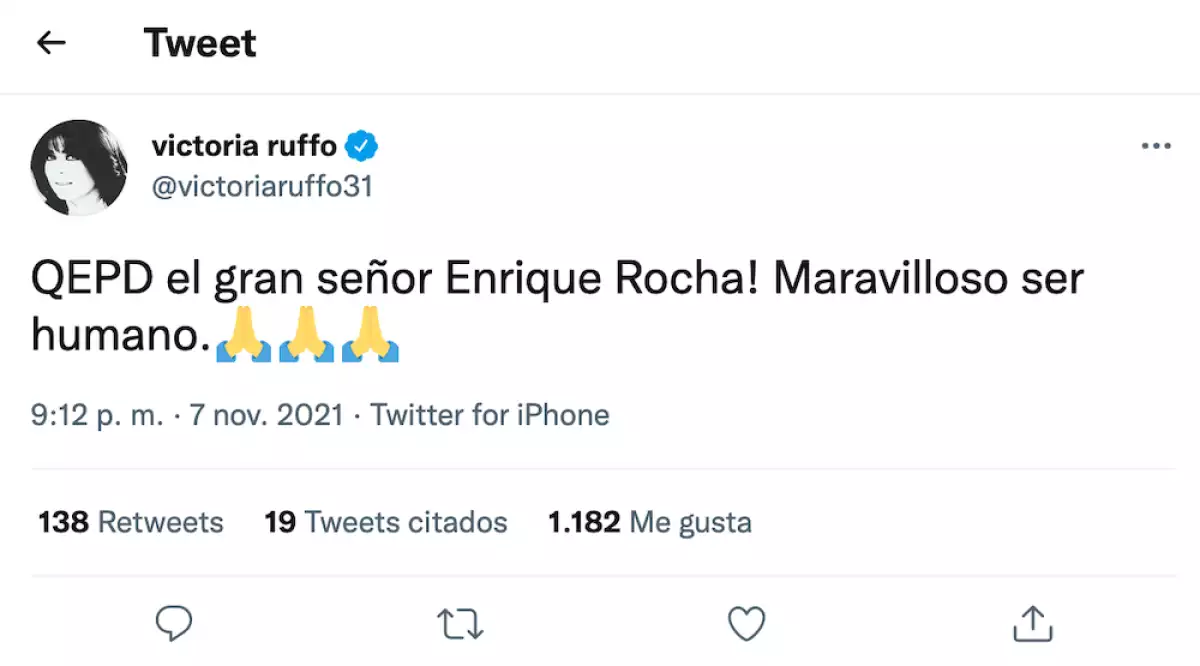Go back using the left arrow

click(x=51, y=42)
